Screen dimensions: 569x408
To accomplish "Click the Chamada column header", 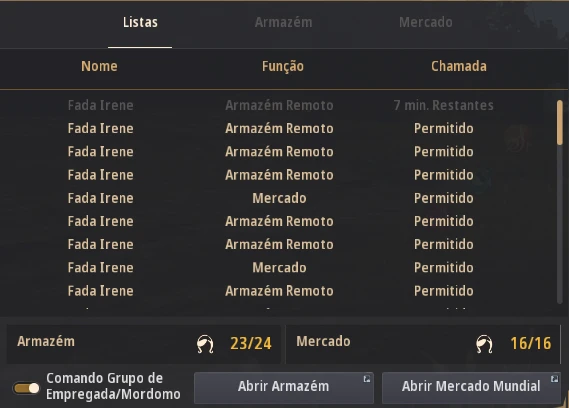I will (x=459, y=66).
